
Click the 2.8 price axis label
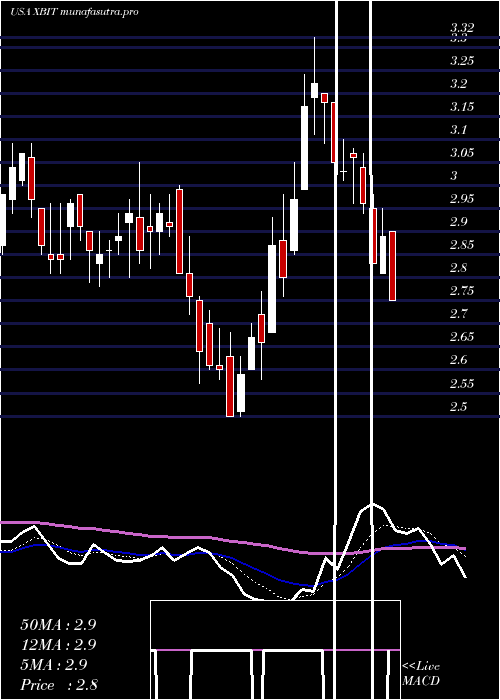click(458, 268)
